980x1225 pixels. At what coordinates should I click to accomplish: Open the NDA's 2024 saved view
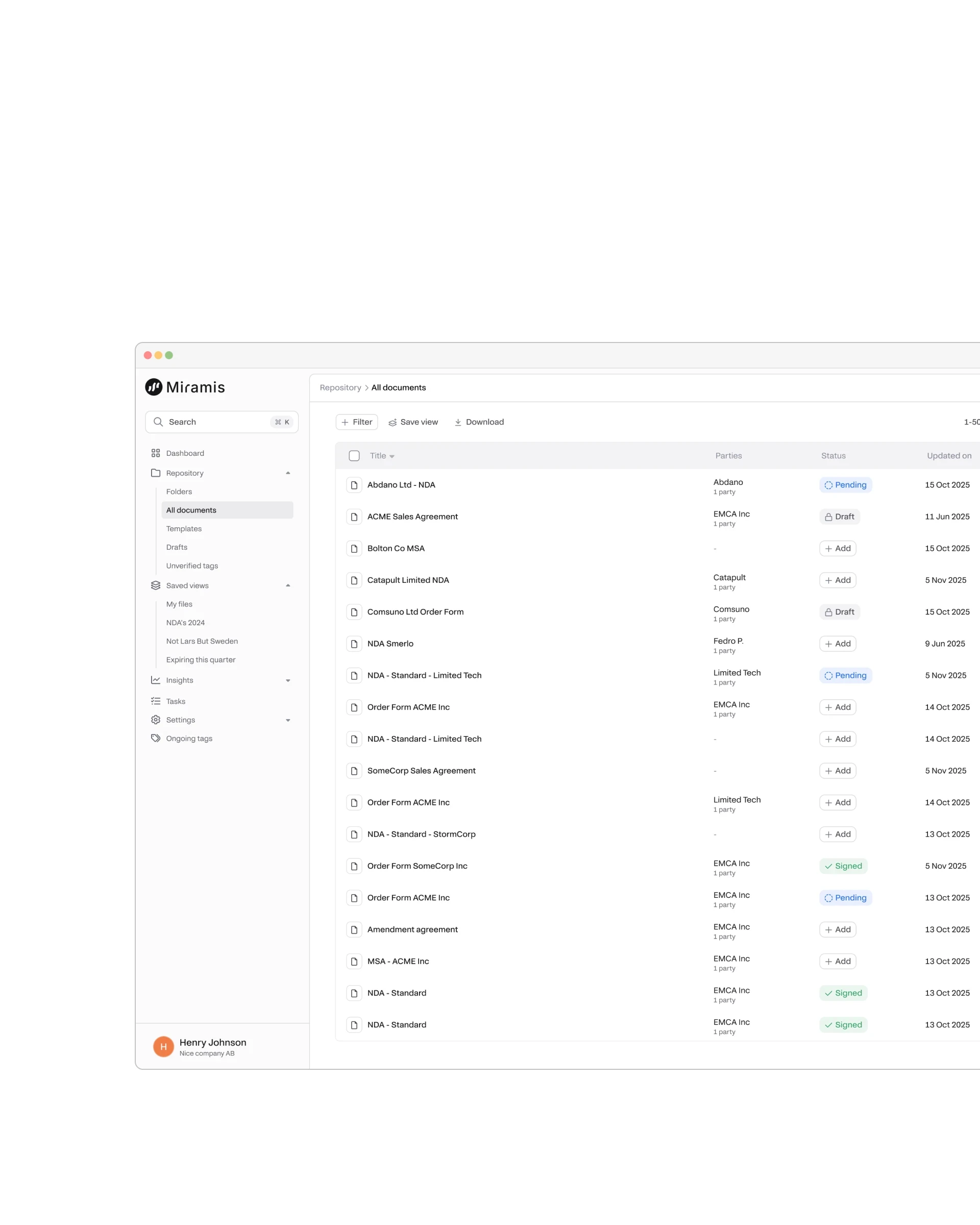(x=185, y=623)
